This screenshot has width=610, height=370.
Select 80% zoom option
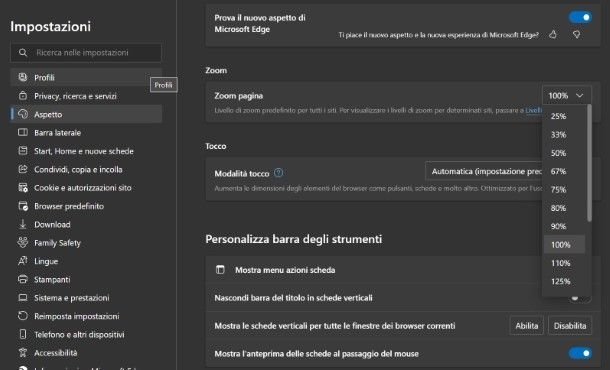564,208
